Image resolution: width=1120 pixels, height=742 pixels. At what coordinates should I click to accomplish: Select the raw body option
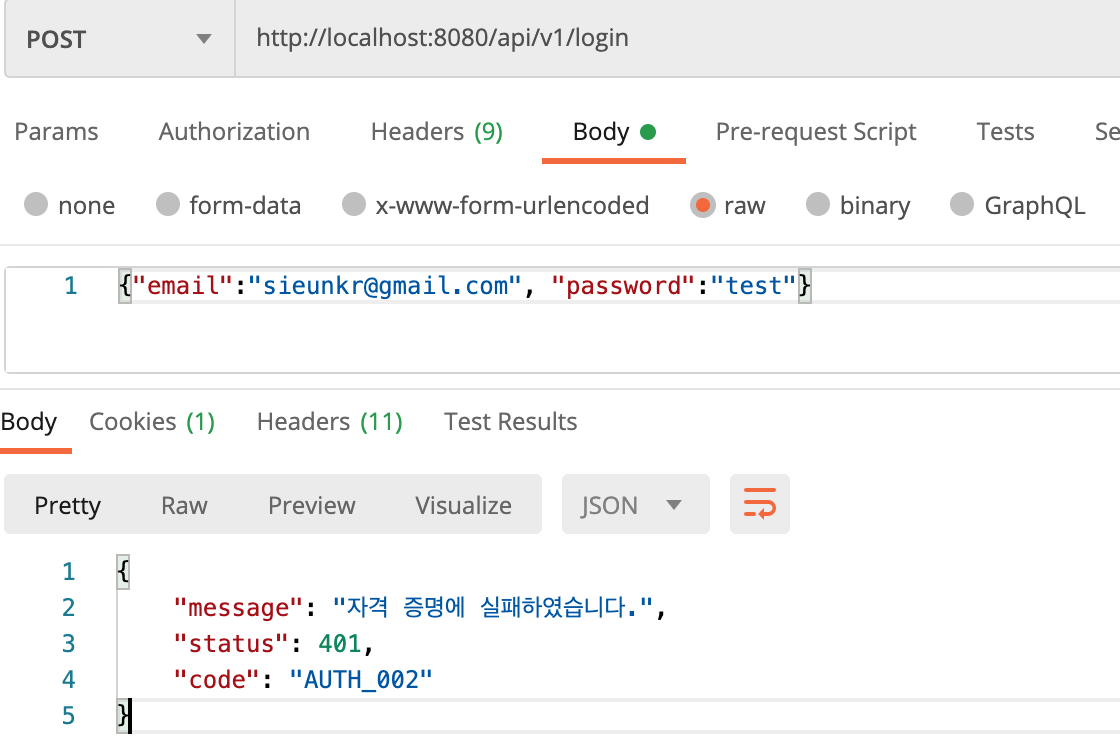702,206
